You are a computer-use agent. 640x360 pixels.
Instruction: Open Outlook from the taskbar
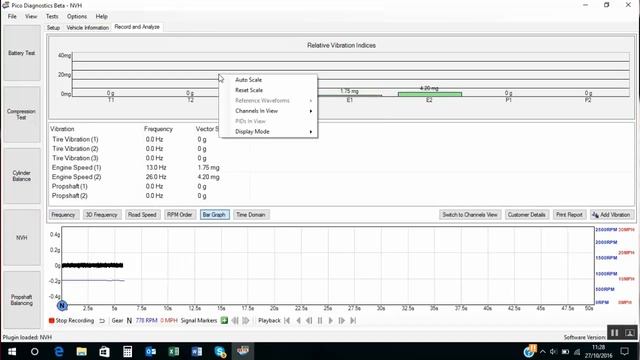151,351
